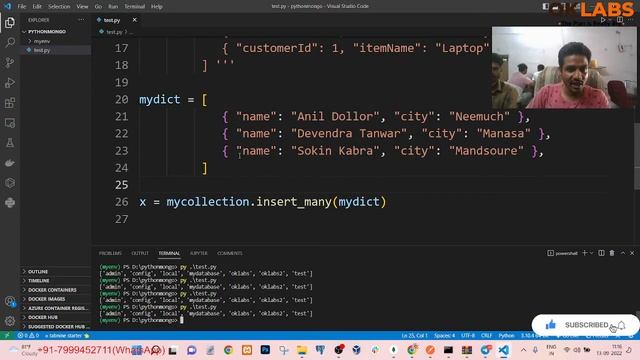Open Photoshop from the taskbar
640x360 pixels.
tap(265, 350)
